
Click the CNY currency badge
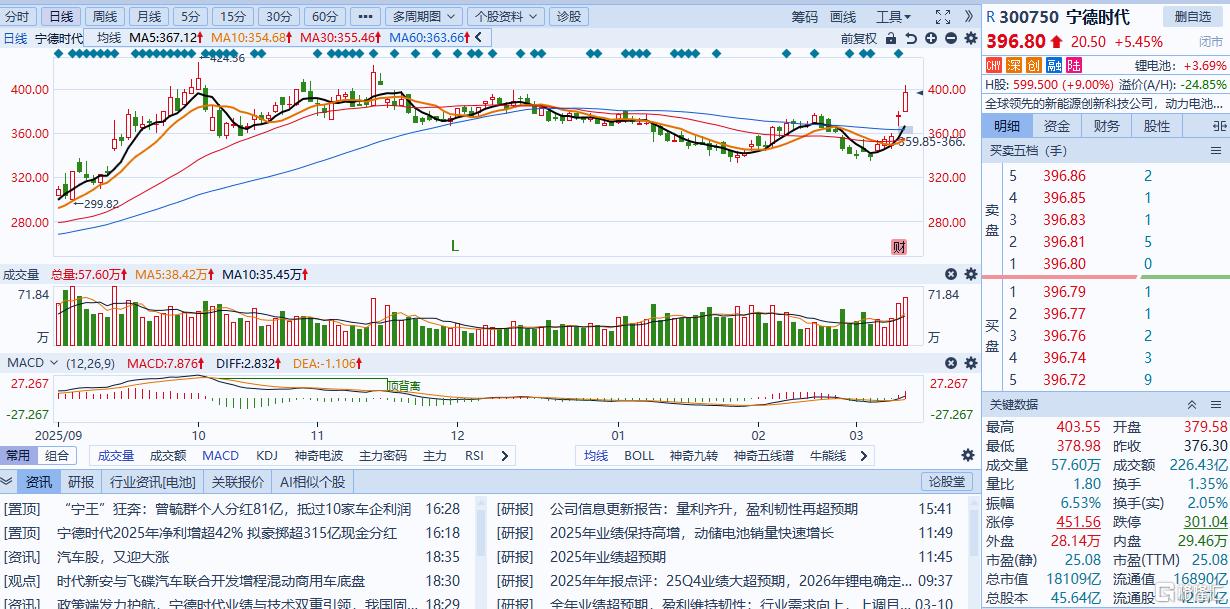(x=994, y=65)
